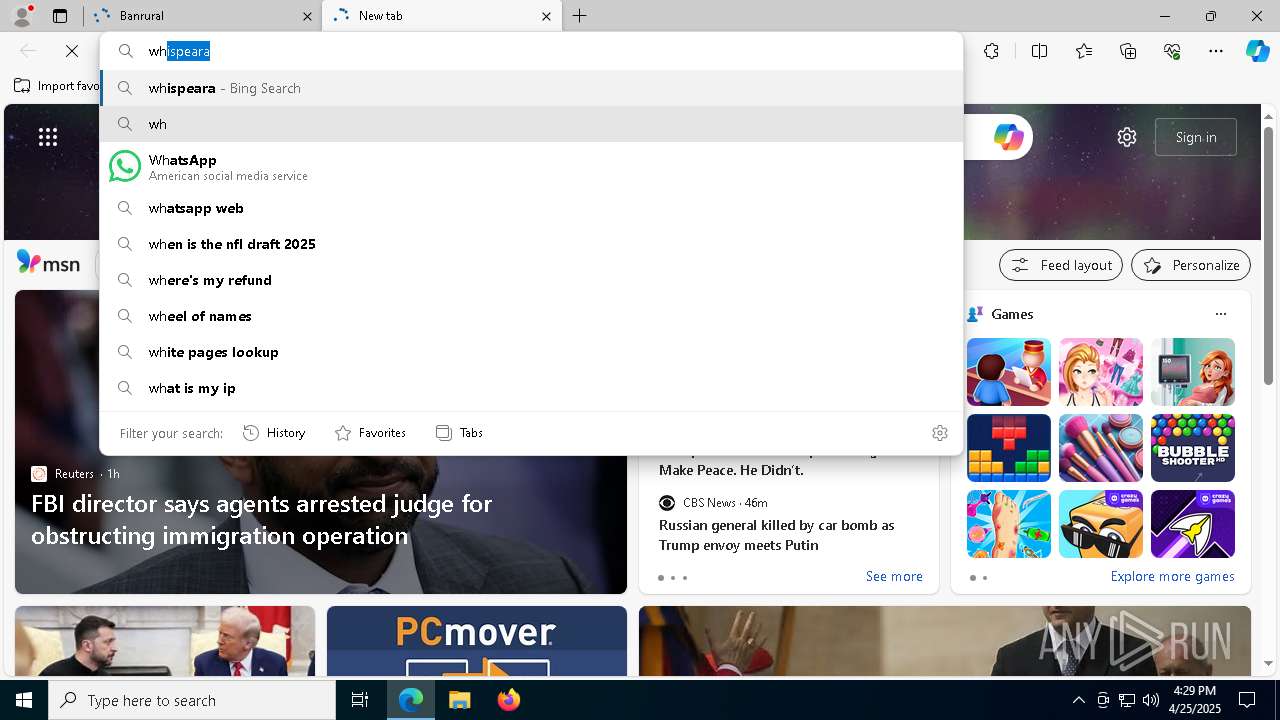
Task: Click the taskbar search box
Action: click(192, 700)
